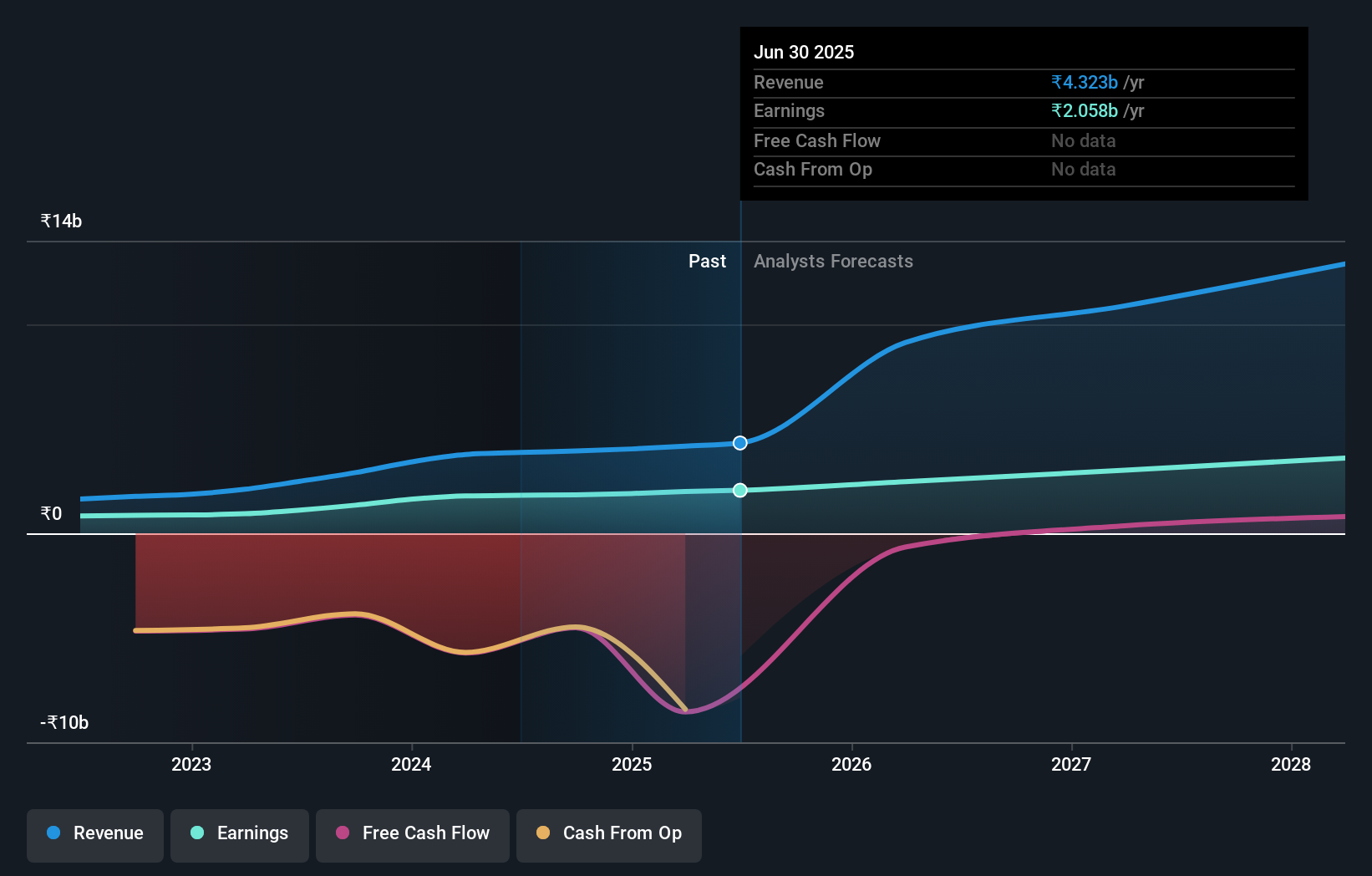1372x876 pixels.
Task: Click the Jun 30 2025 tooltip date
Action: pyautogui.click(x=804, y=52)
